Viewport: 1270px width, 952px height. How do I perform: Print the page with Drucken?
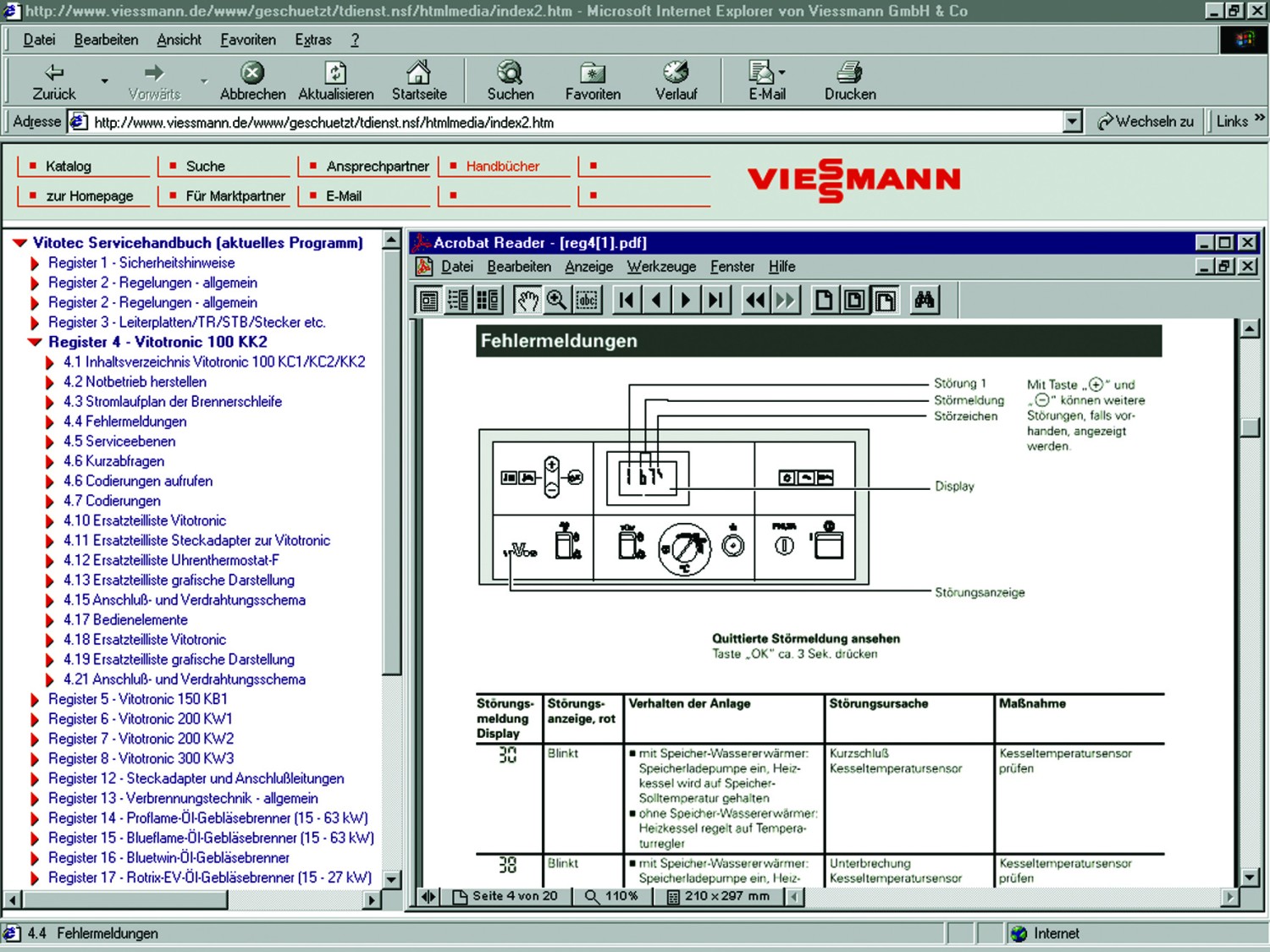click(x=850, y=82)
